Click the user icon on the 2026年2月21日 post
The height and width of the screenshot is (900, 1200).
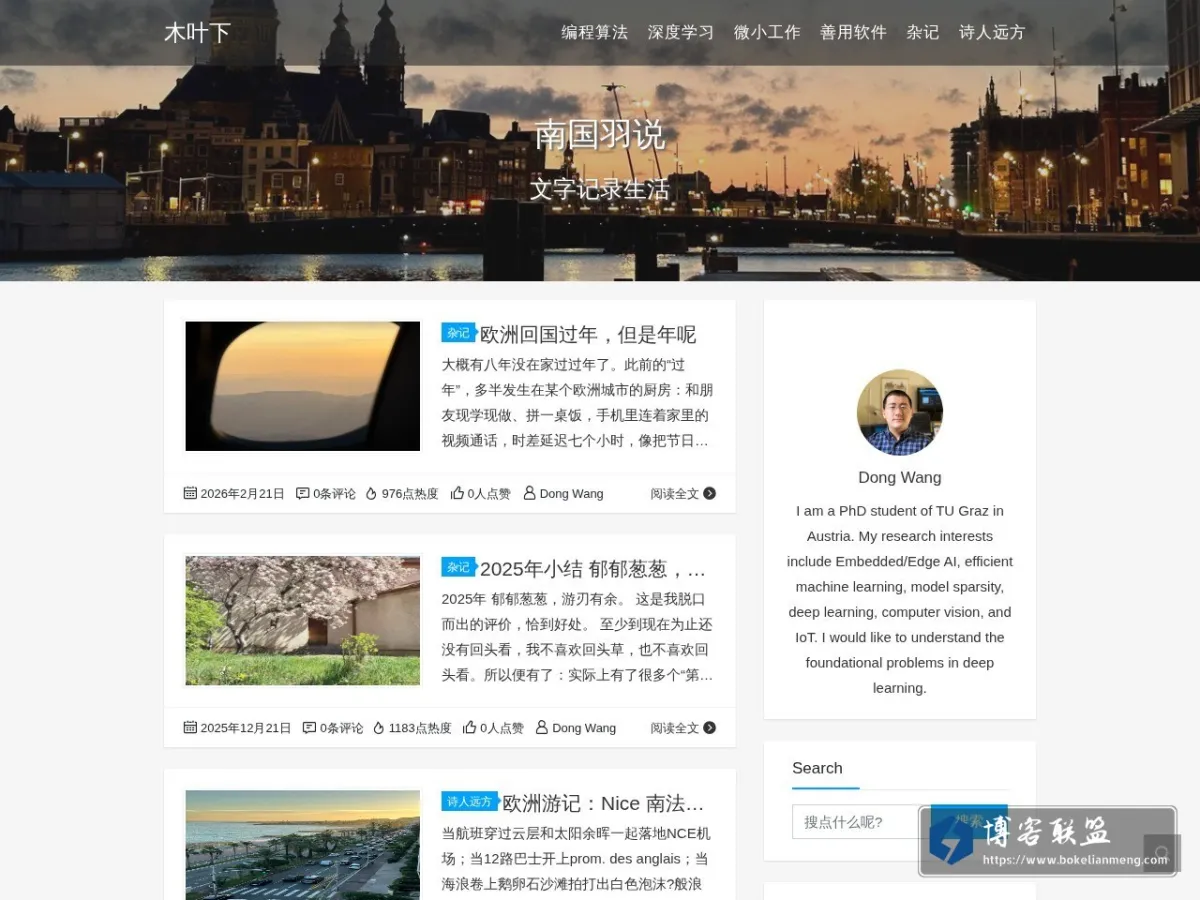point(530,493)
